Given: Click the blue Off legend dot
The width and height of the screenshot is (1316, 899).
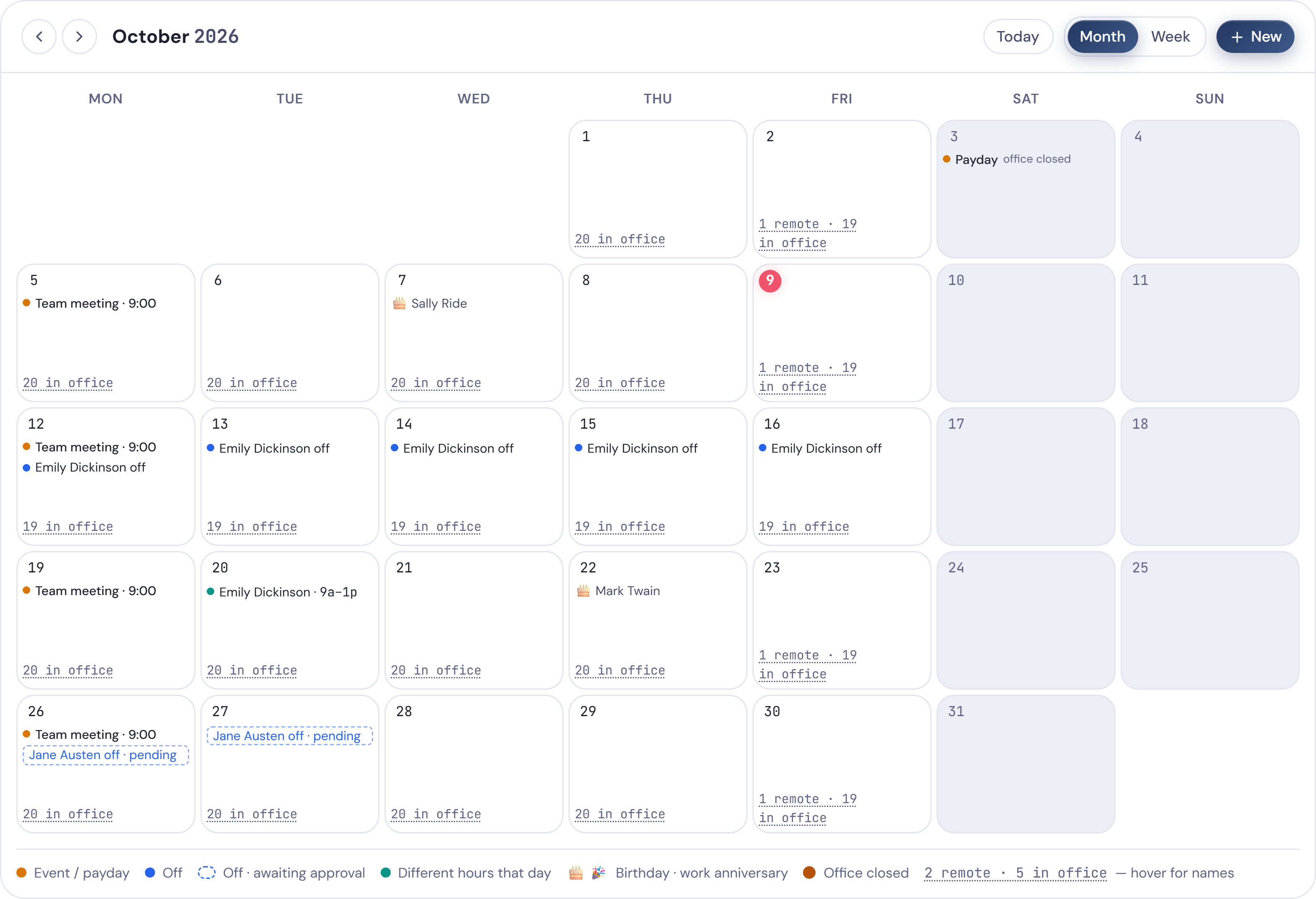Looking at the screenshot, I should point(150,873).
